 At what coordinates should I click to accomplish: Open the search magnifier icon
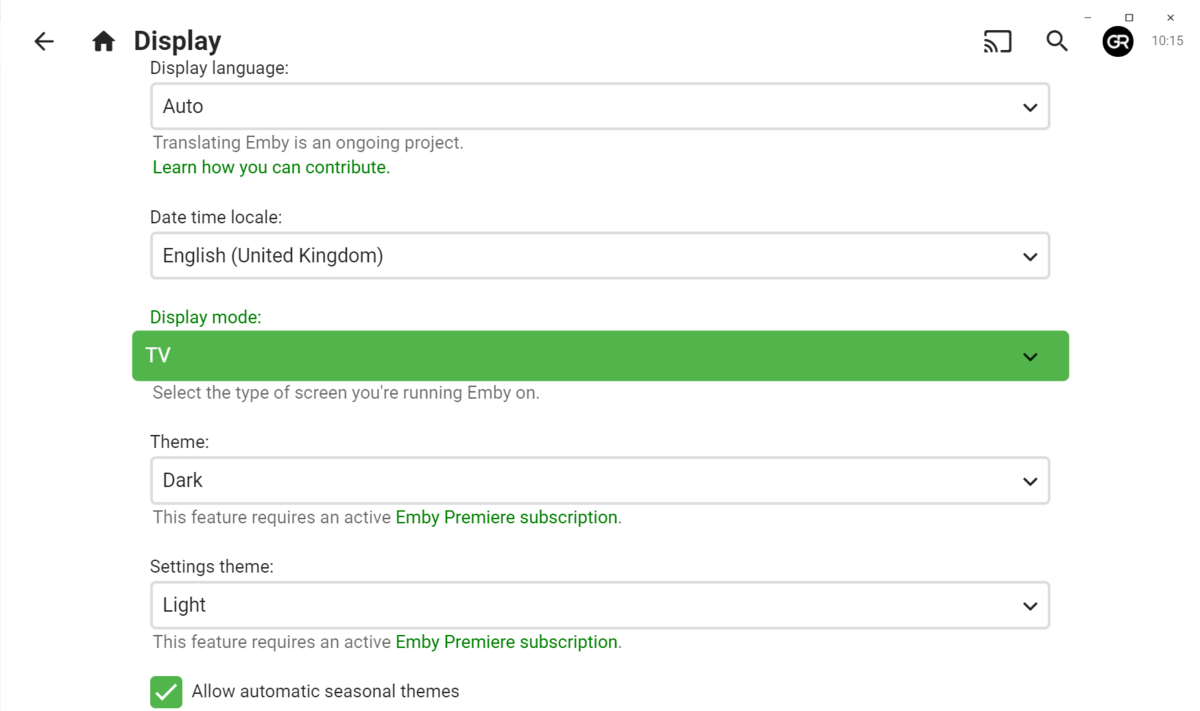tap(1057, 41)
